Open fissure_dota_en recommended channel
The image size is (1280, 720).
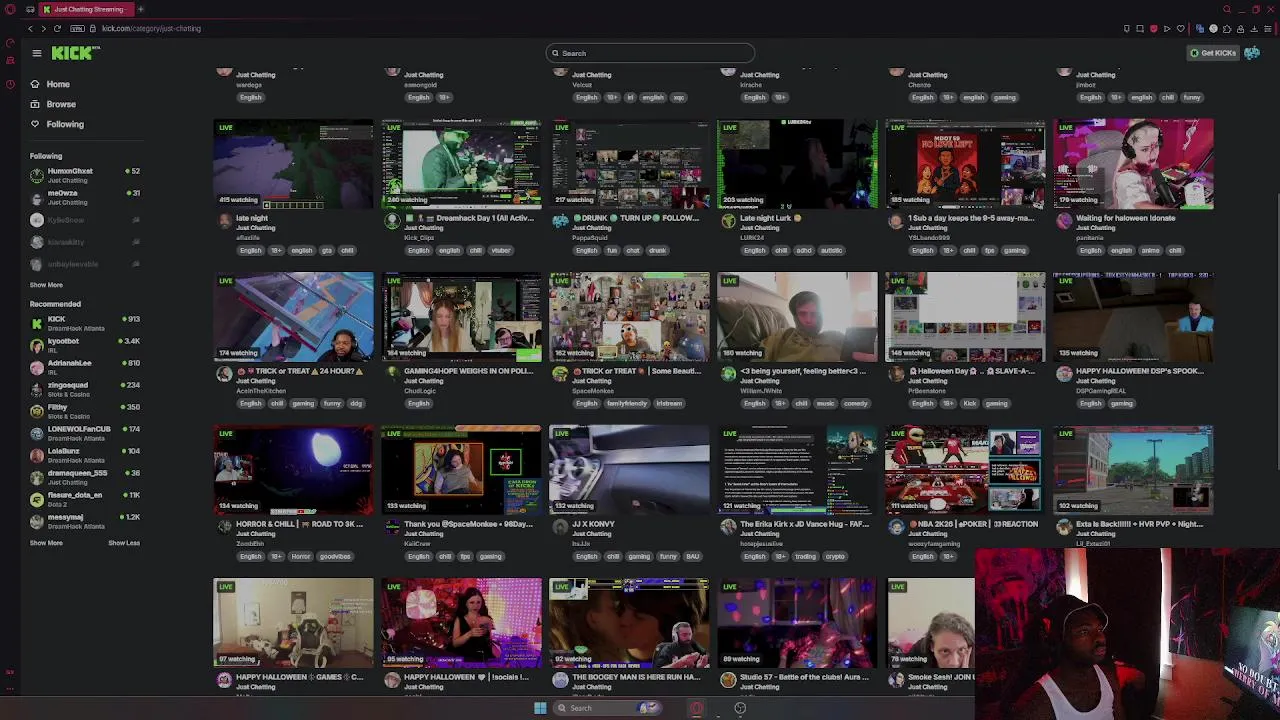coord(86,499)
